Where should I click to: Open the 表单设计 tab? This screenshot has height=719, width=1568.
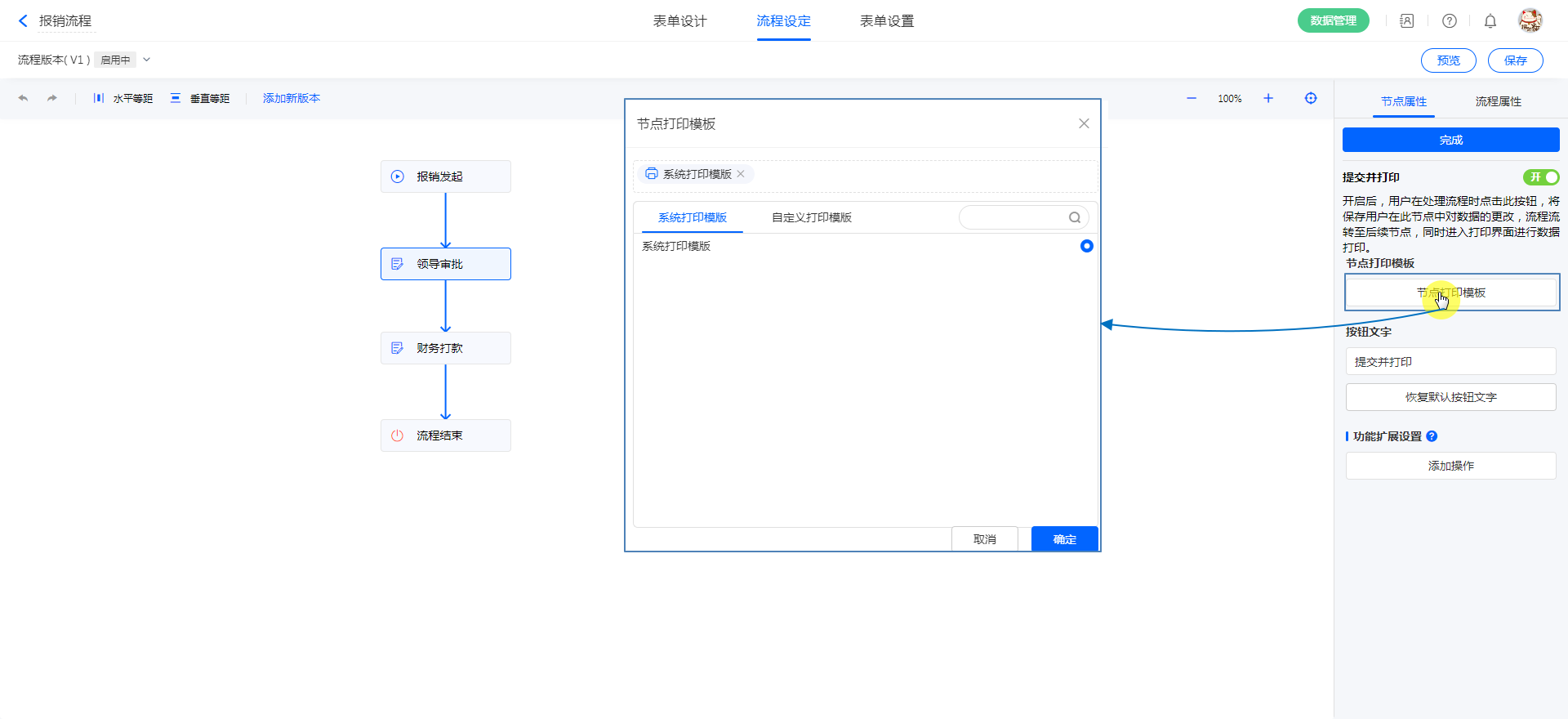point(679,21)
